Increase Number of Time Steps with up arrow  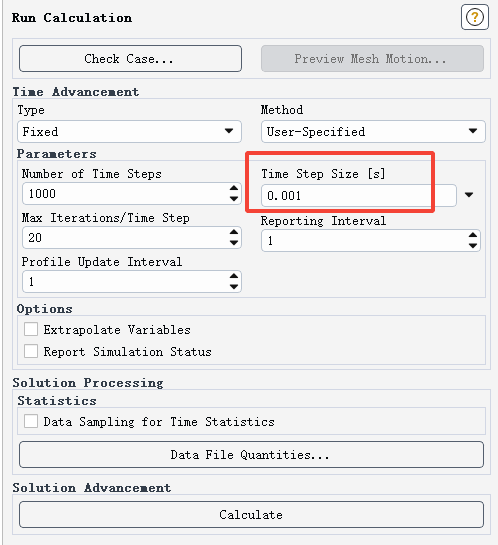coord(234,188)
